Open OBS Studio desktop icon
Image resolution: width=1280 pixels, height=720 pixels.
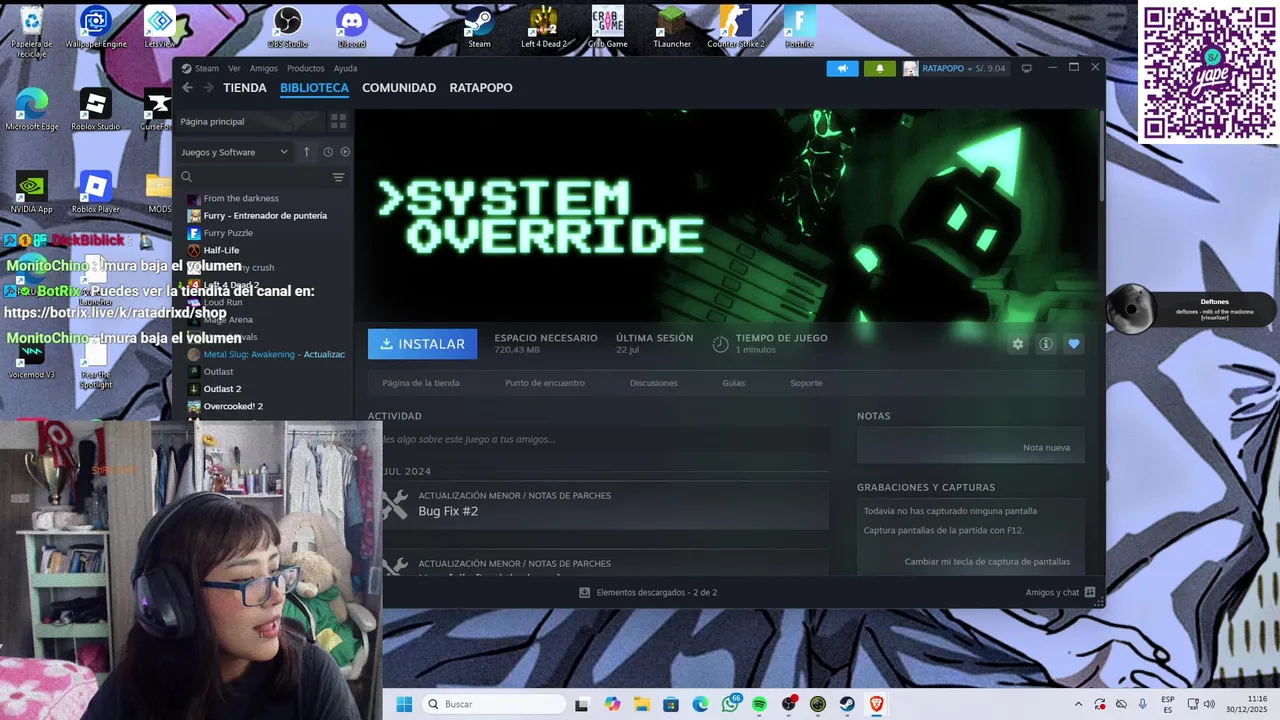(x=288, y=28)
